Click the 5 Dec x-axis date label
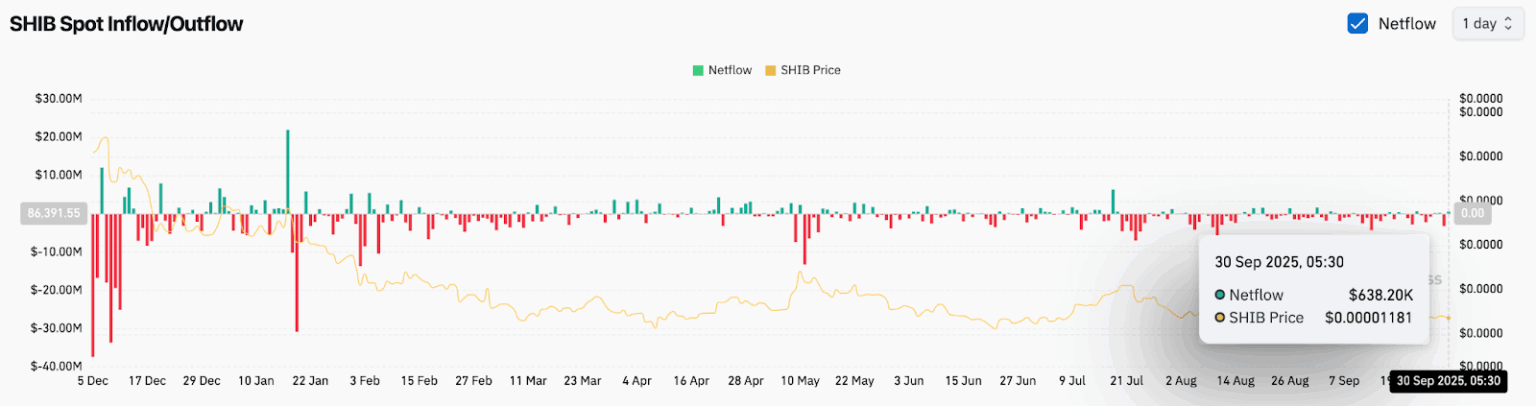This screenshot has width=1536, height=406. pos(93,381)
